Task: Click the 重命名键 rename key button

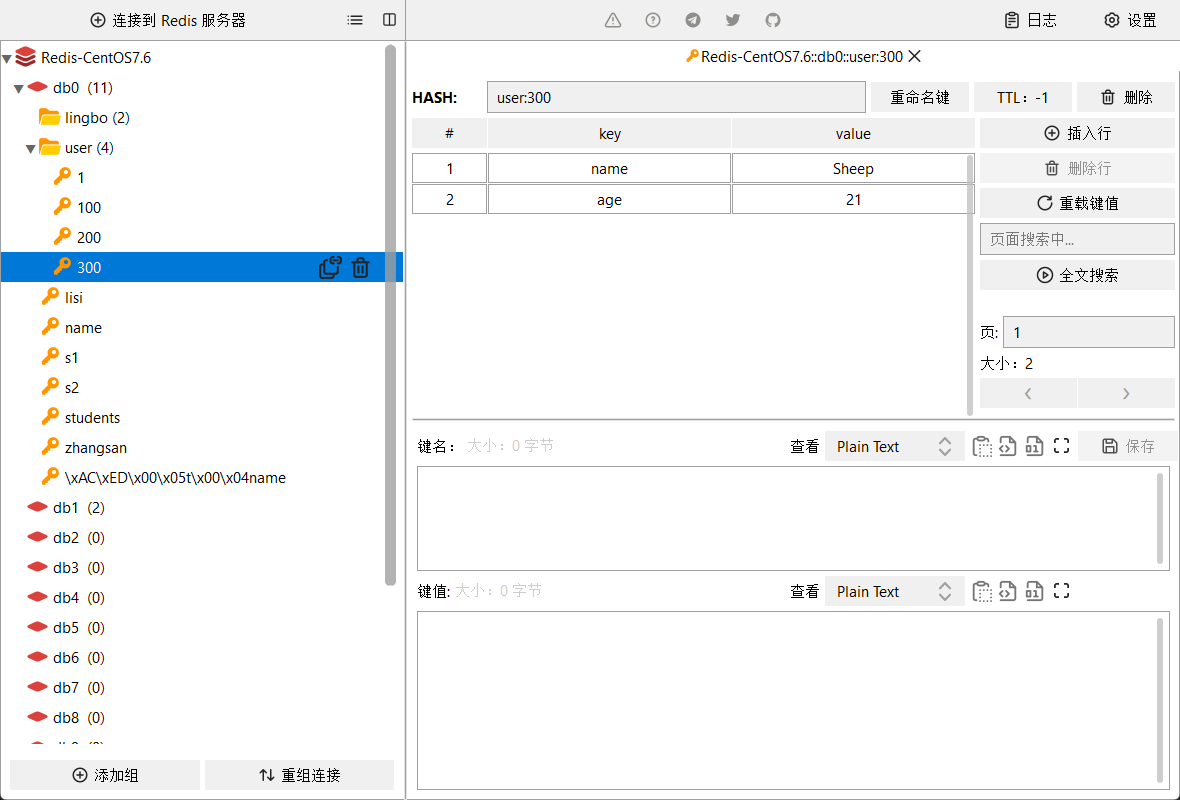Action: pos(920,97)
